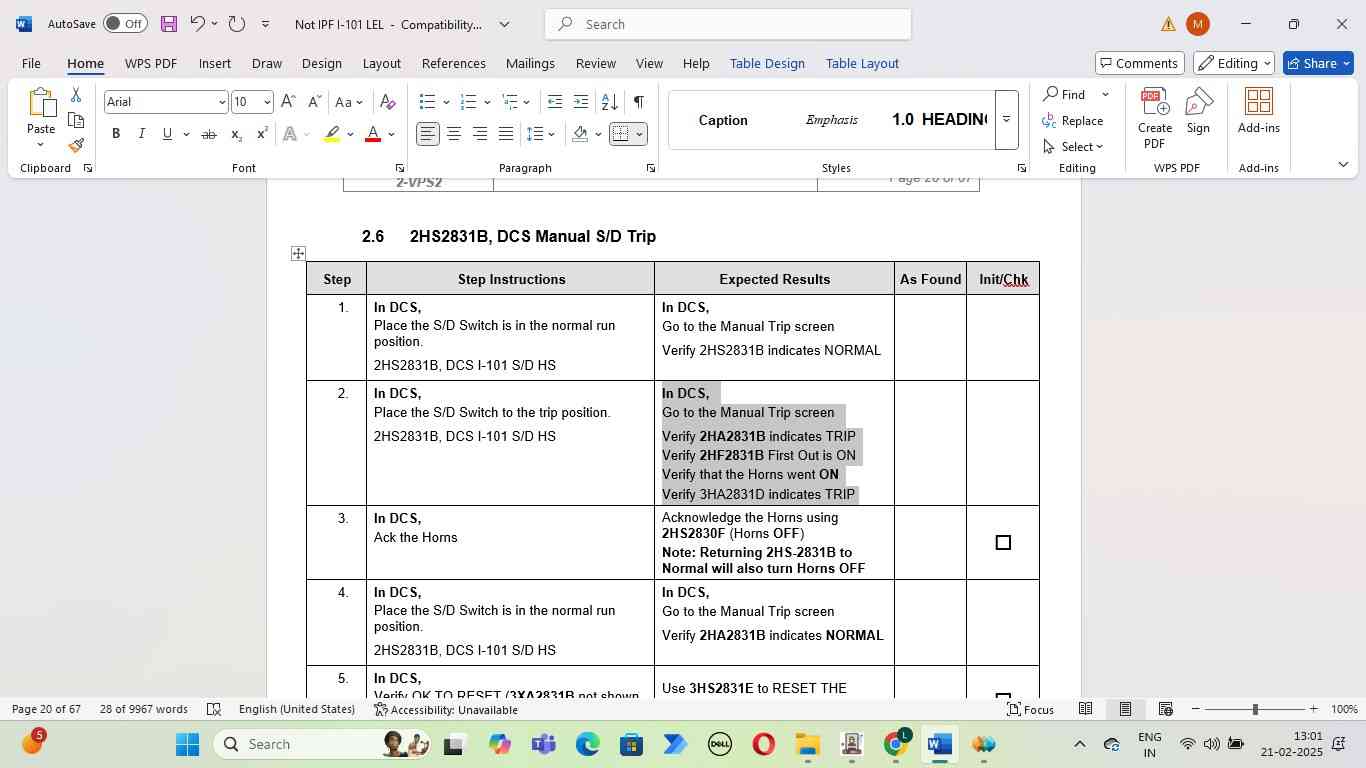Open proofing errors icon in status bar
Viewport: 1366px width, 768px height.
[x=213, y=709]
